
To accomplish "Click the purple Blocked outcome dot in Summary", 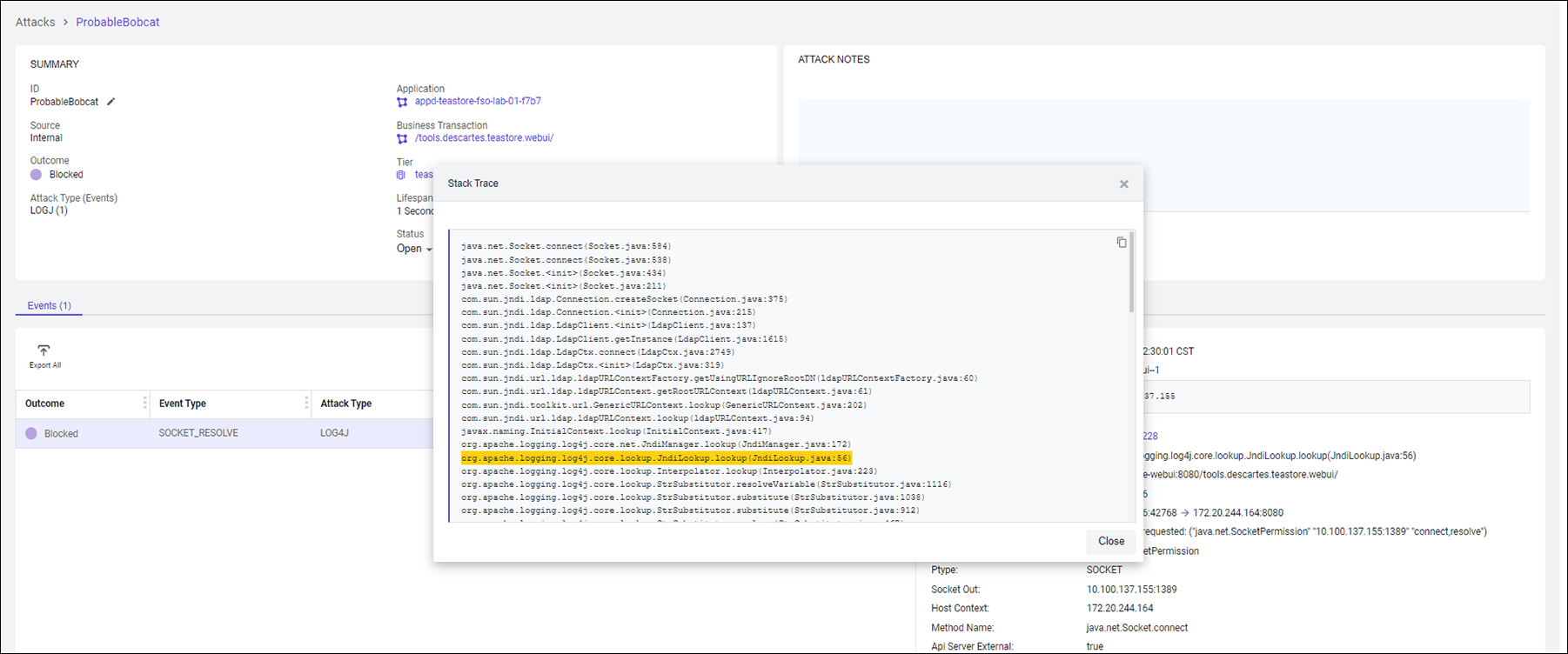I will click(37, 175).
